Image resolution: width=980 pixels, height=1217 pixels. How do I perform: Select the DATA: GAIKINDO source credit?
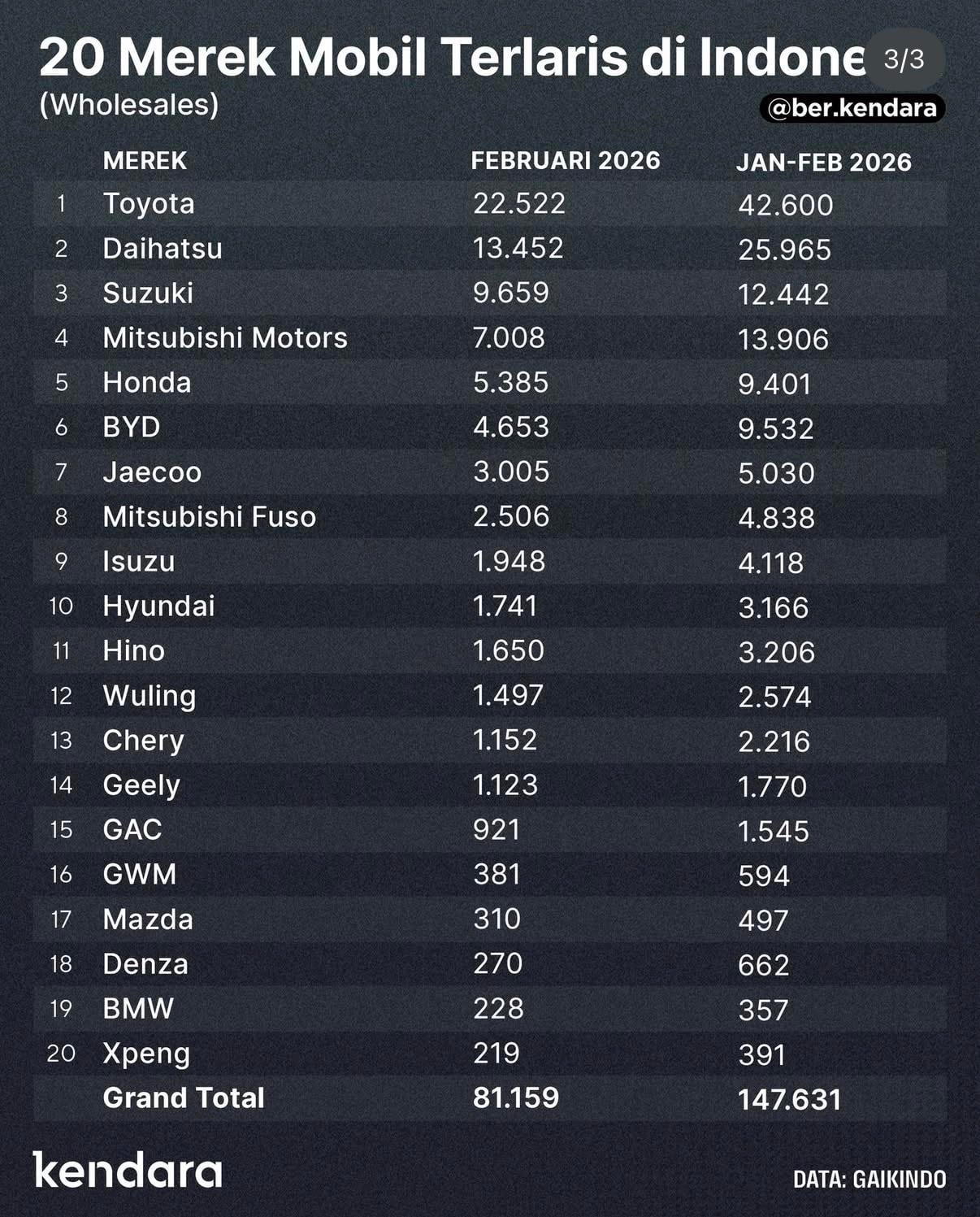pos(869,1180)
